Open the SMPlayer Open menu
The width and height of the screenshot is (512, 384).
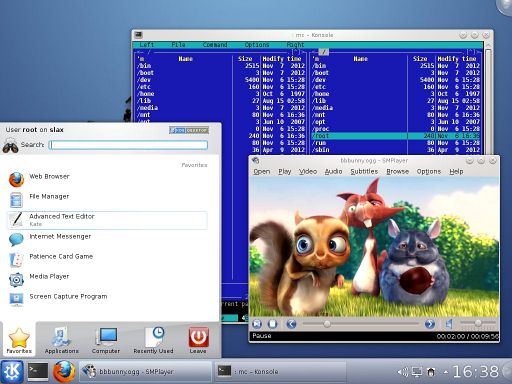[x=262, y=171]
